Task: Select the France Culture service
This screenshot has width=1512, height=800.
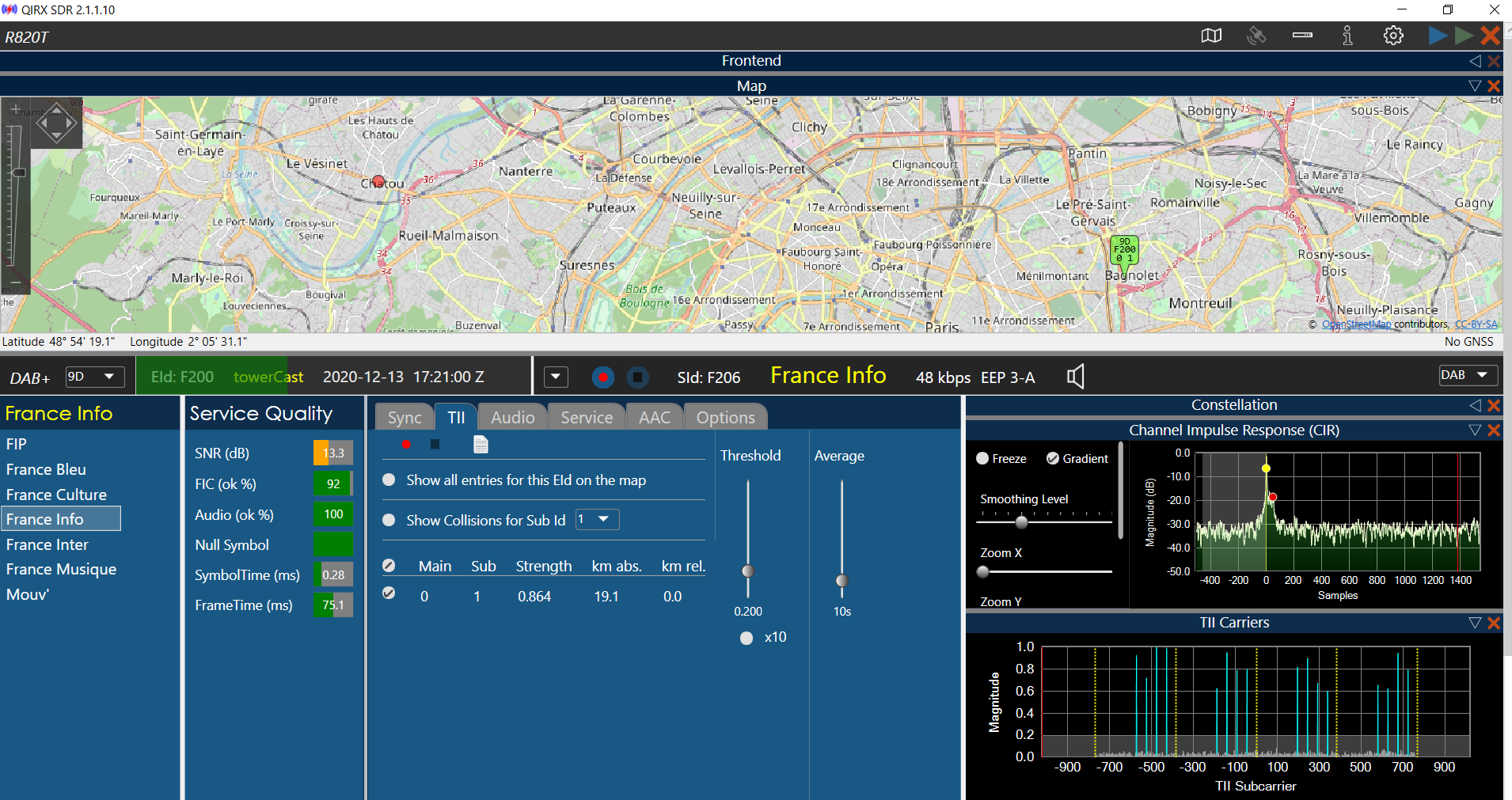Action: coord(56,495)
